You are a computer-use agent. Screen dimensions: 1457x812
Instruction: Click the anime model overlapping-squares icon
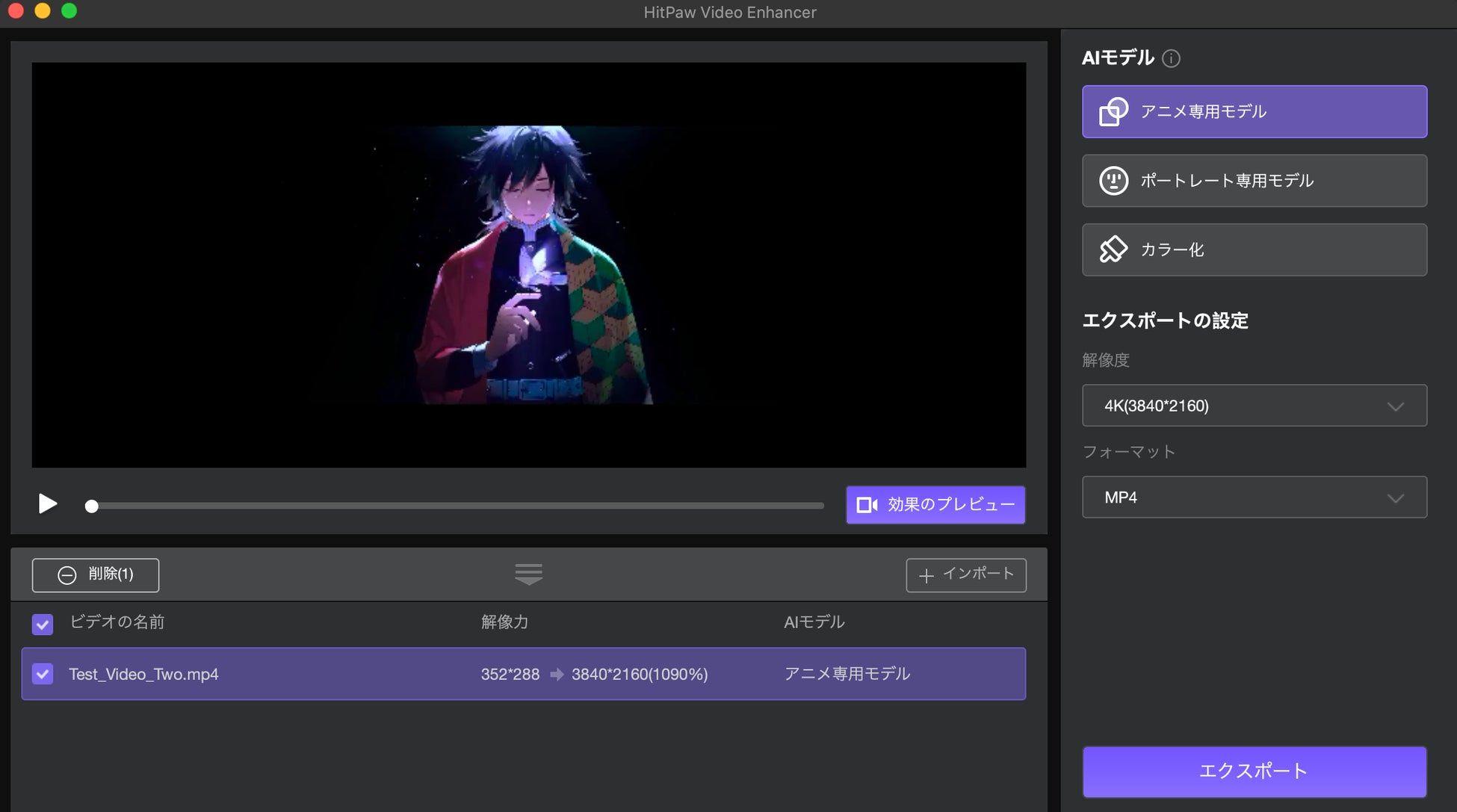1113,112
